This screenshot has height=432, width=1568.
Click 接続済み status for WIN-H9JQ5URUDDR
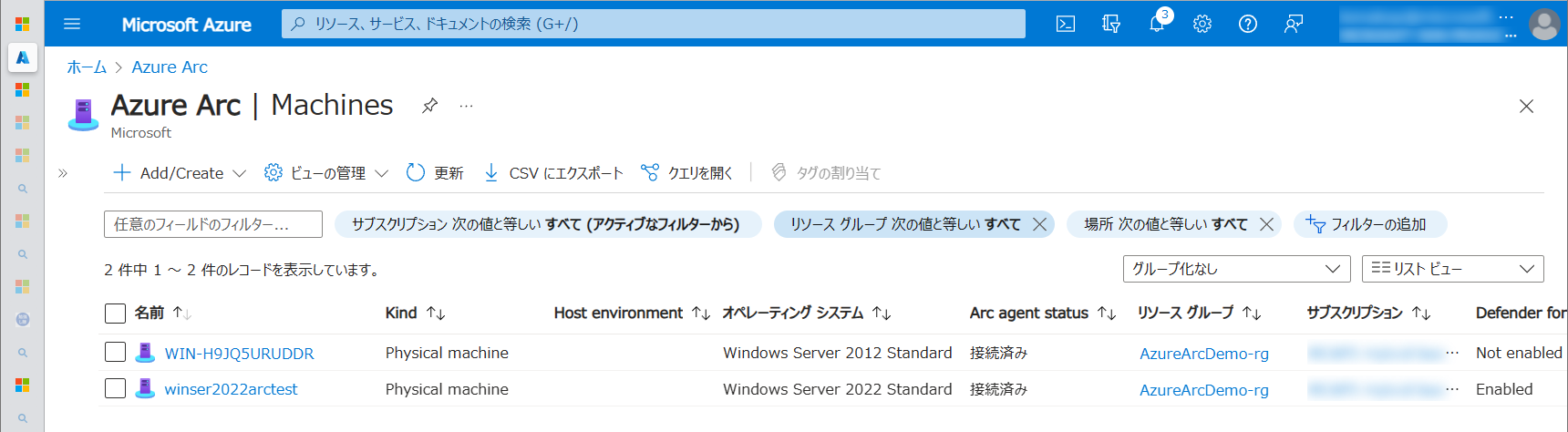[998, 353]
